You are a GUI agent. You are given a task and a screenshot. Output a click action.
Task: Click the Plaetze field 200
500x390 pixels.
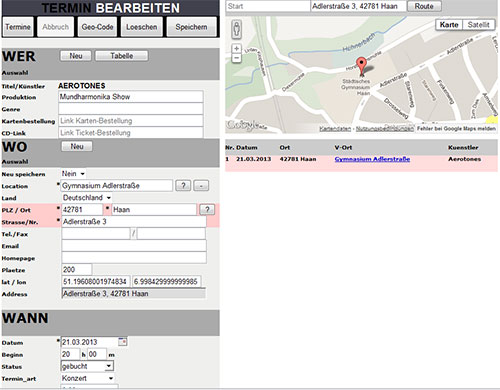click(77, 270)
